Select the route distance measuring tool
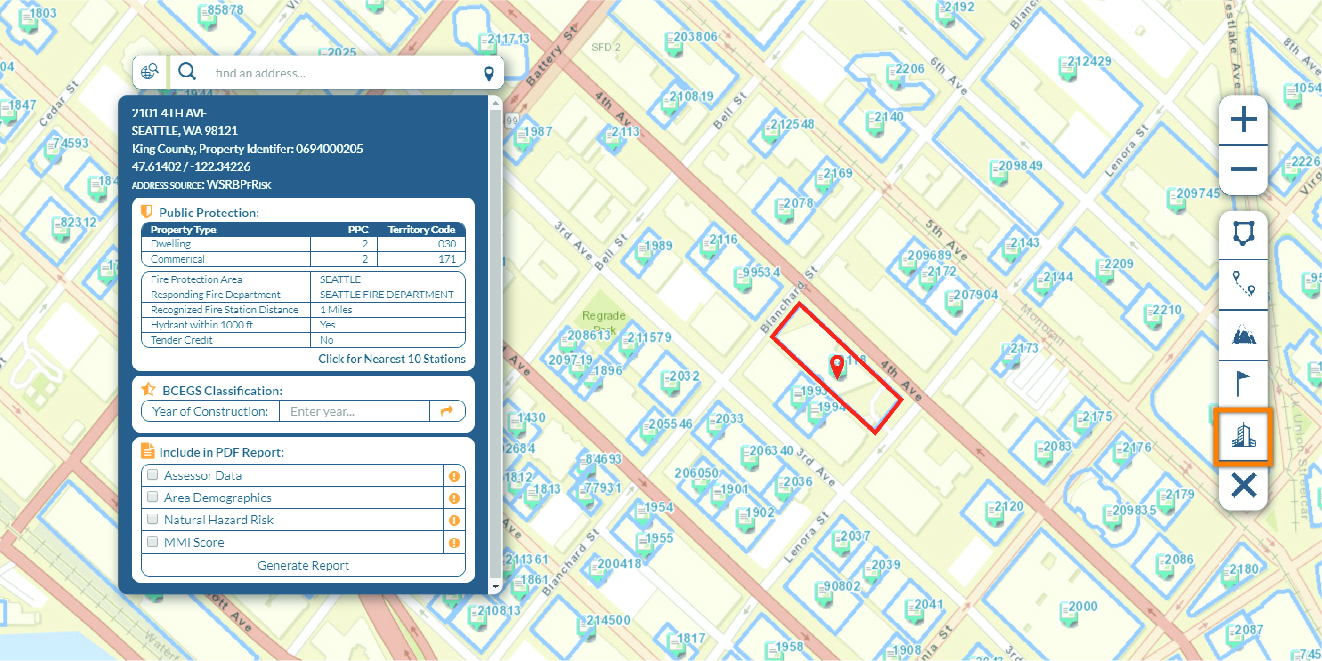1322x661 pixels. (x=1243, y=285)
